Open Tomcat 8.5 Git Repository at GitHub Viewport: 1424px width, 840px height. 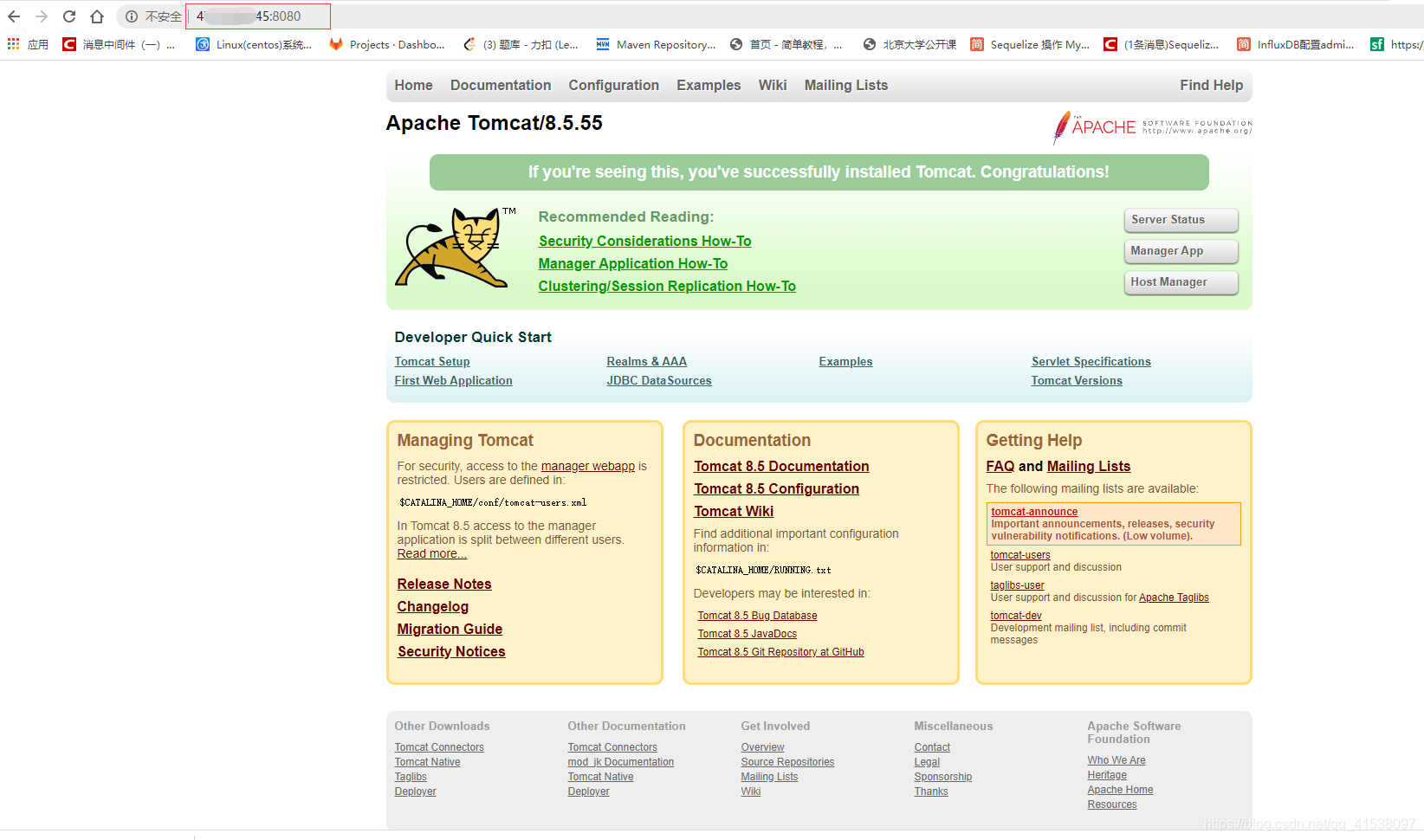780,652
